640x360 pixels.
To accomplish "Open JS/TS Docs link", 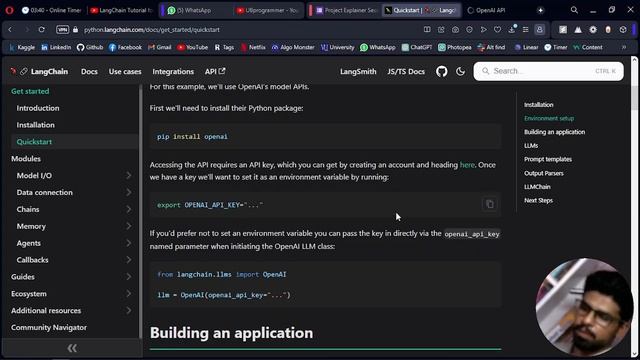I will [406, 71].
